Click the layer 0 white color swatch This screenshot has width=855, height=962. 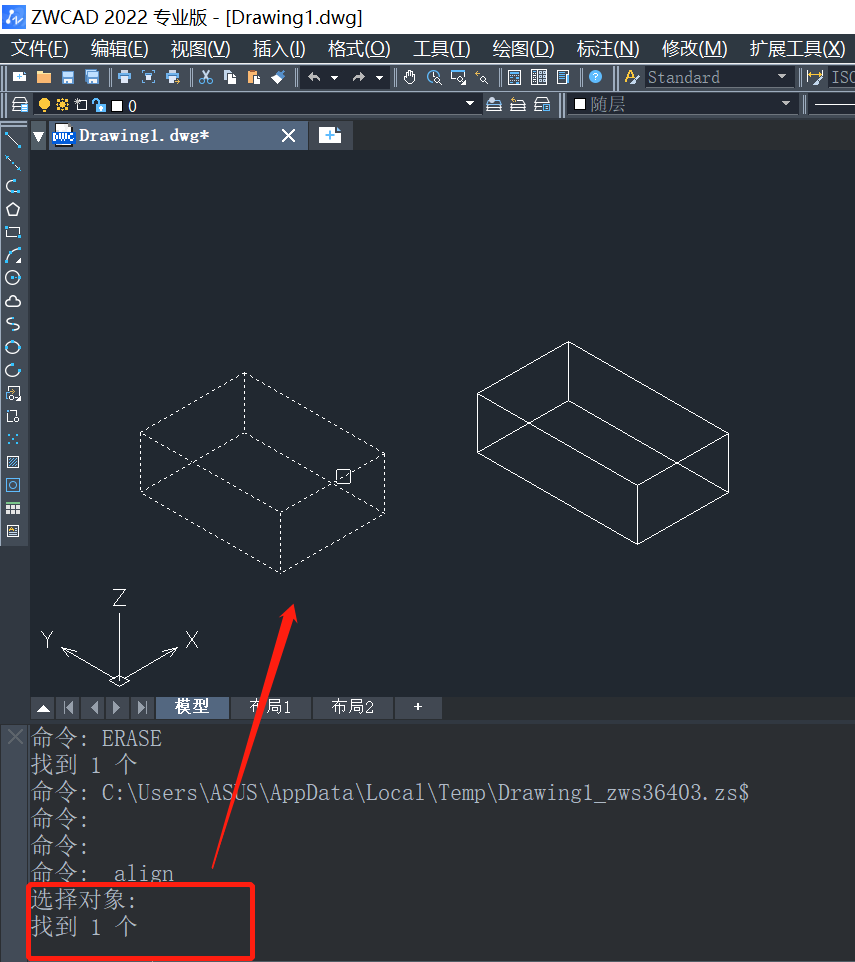pos(117,106)
